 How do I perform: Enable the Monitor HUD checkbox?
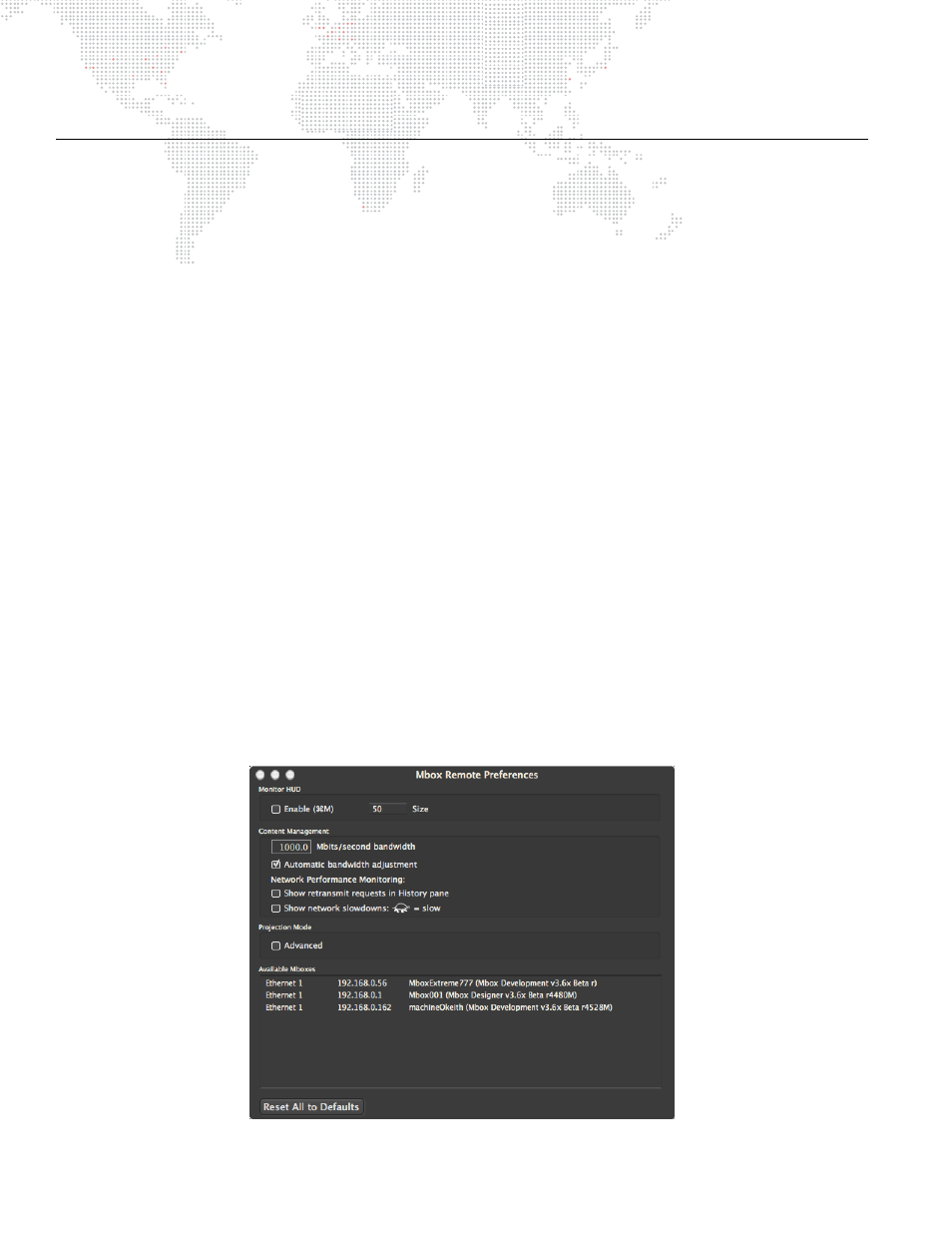275,810
